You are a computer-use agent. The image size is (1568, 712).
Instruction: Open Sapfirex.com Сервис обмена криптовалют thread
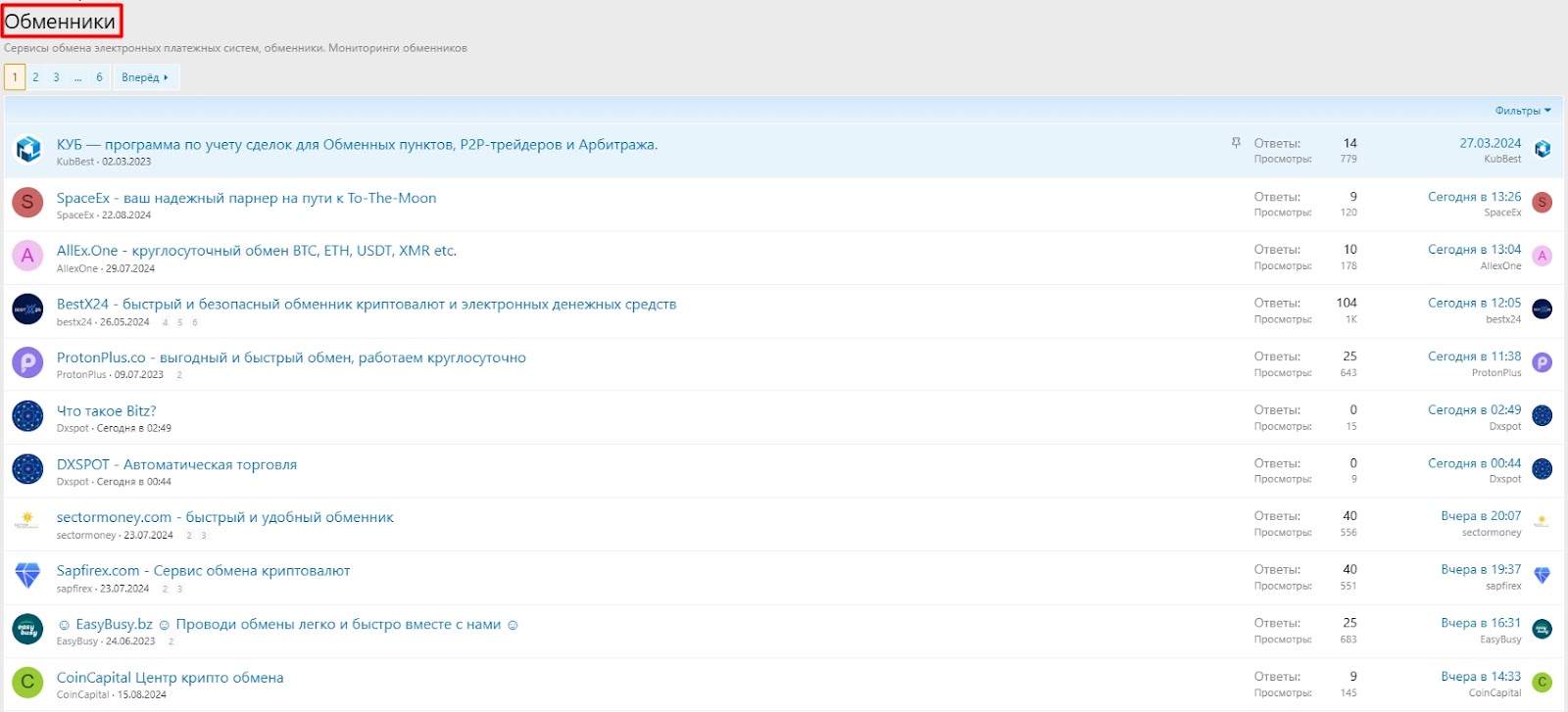(x=203, y=571)
